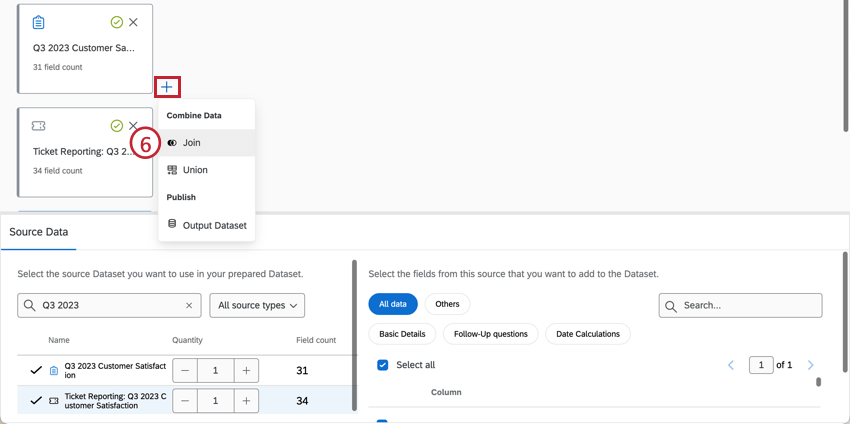
Task: Select the All data filter pill
Action: pos(393,304)
